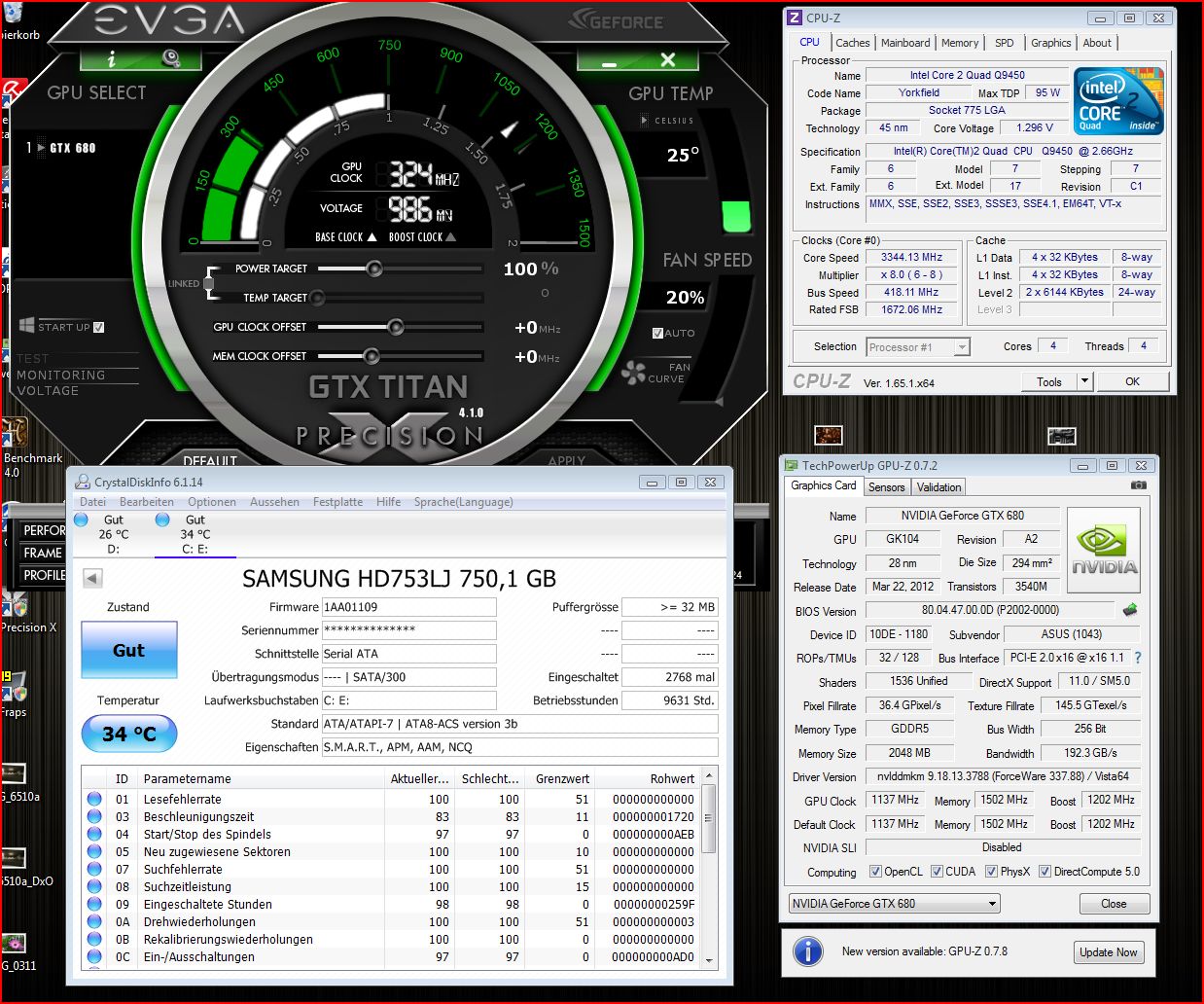This screenshot has width=1204, height=1004.
Task: Click the Base Clock triangle marker
Action: pos(372,236)
